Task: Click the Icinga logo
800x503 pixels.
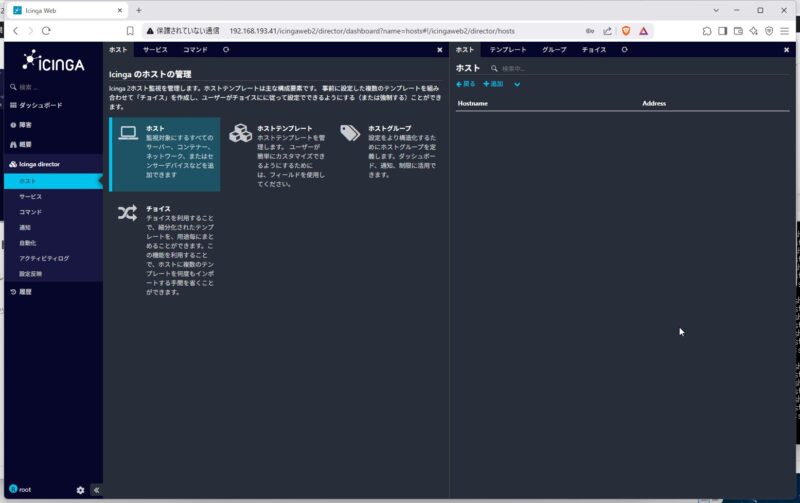Action: coord(53,61)
